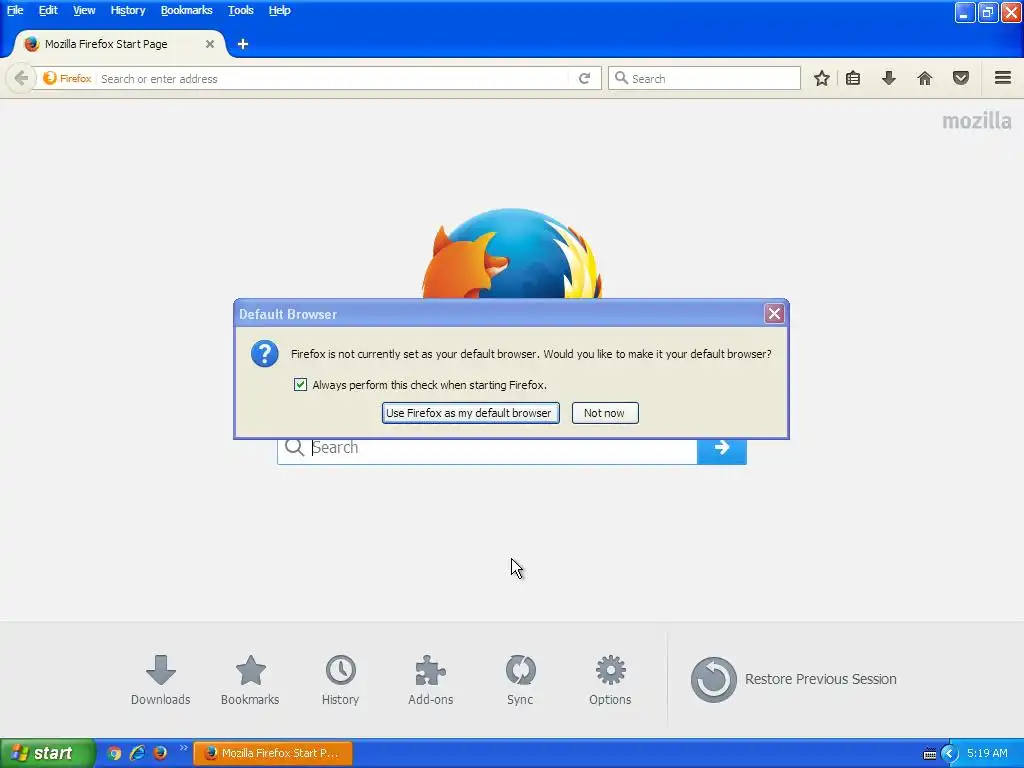The height and width of the screenshot is (768, 1024).
Task: Click the 5:19 AM clock
Action: 987,753
